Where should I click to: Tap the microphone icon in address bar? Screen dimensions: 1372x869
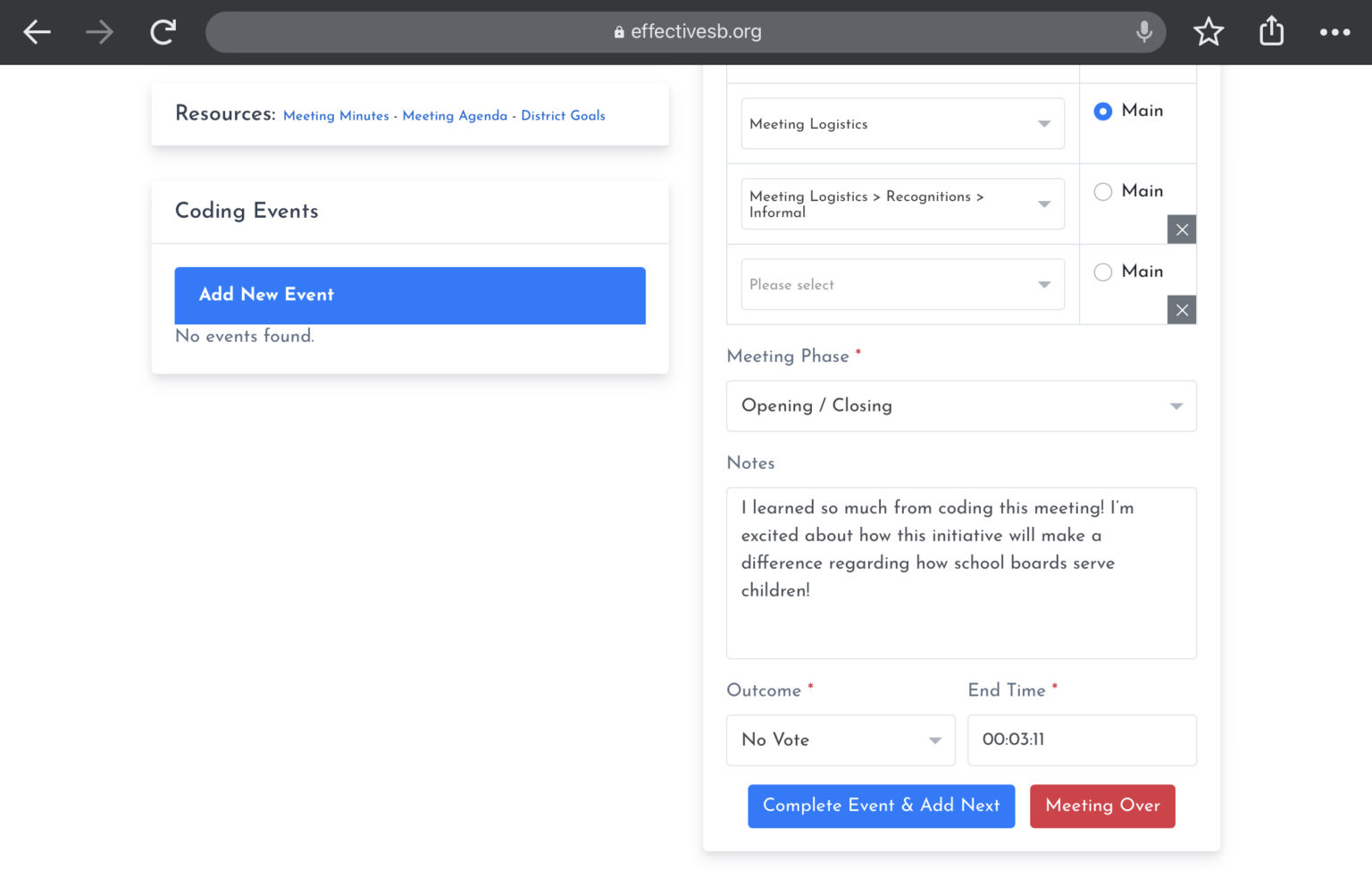[x=1143, y=32]
